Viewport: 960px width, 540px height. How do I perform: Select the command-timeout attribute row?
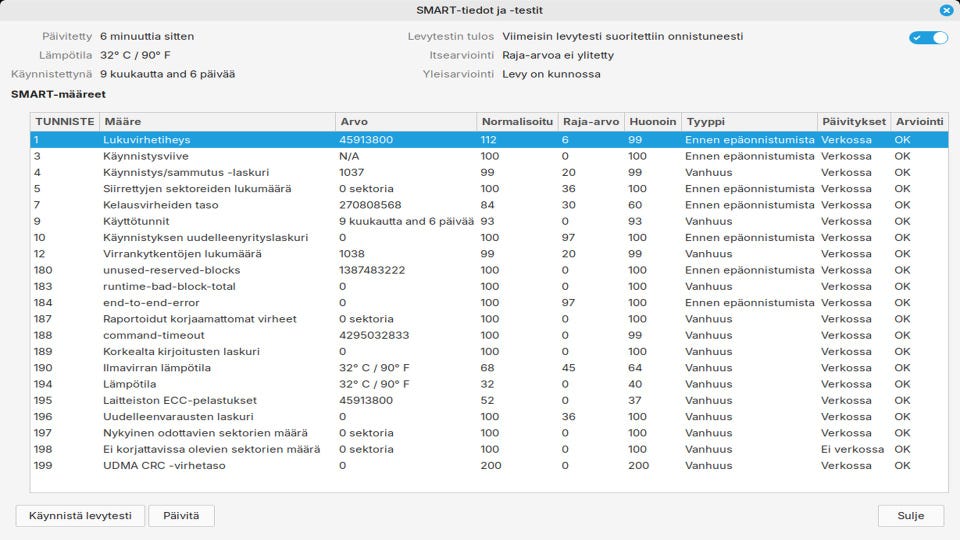(489, 335)
